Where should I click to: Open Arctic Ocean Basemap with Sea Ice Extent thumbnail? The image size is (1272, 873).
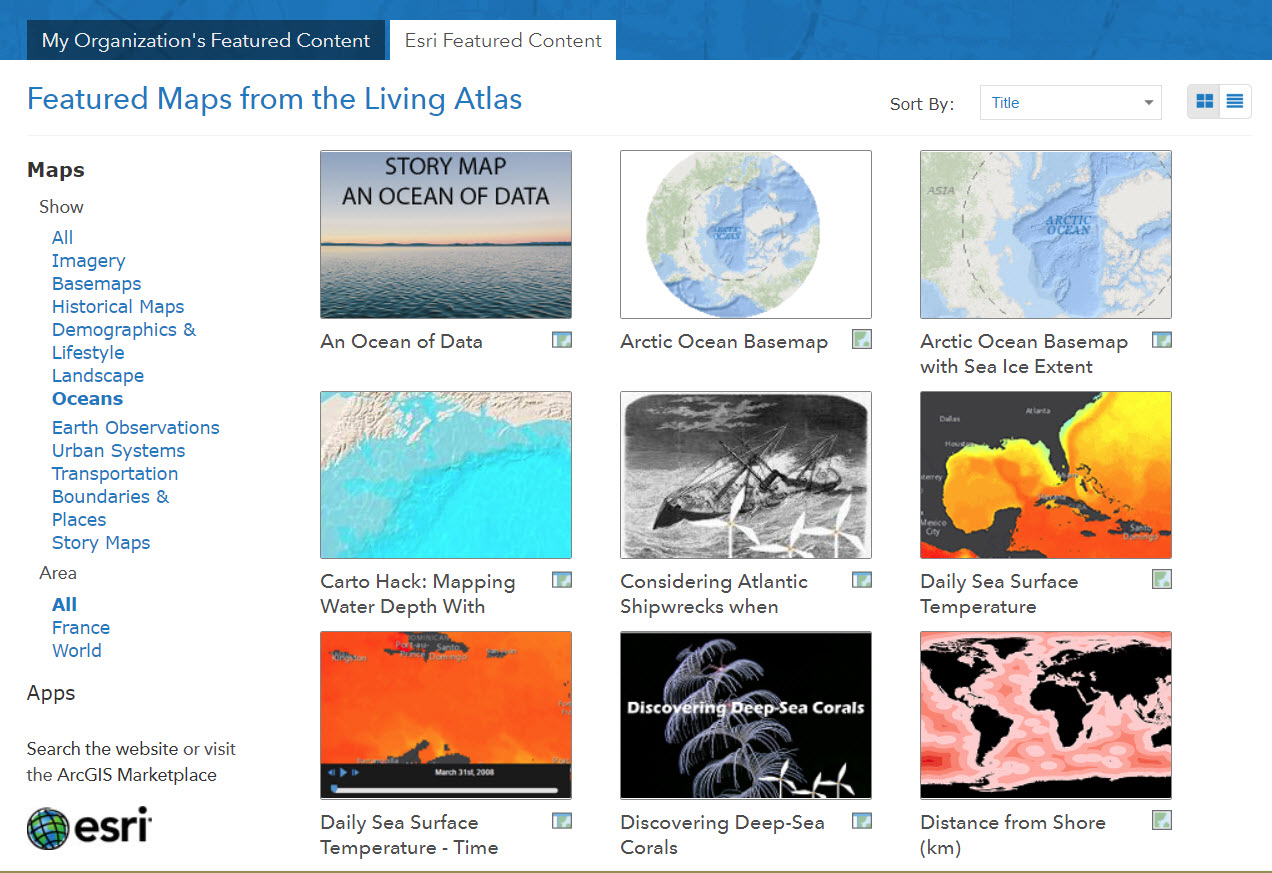pos(1046,235)
